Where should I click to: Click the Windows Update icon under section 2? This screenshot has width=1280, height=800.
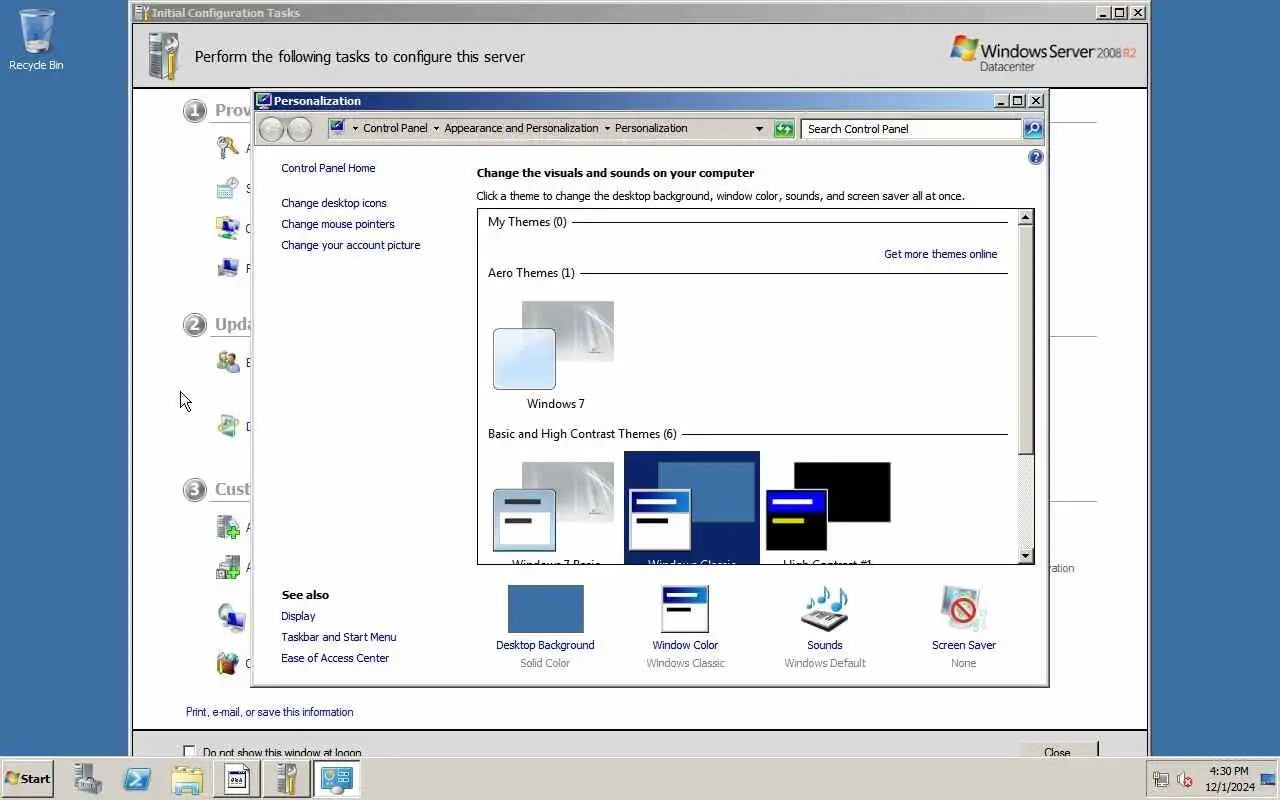[x=228, y=426]
